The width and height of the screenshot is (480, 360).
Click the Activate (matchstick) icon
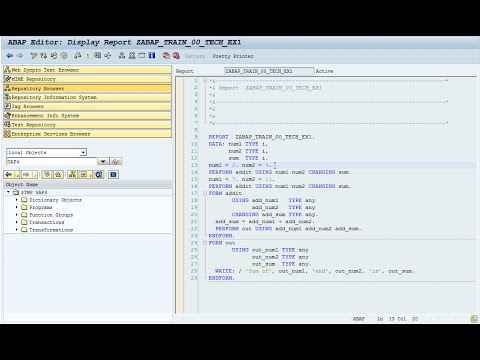(88, 56)
